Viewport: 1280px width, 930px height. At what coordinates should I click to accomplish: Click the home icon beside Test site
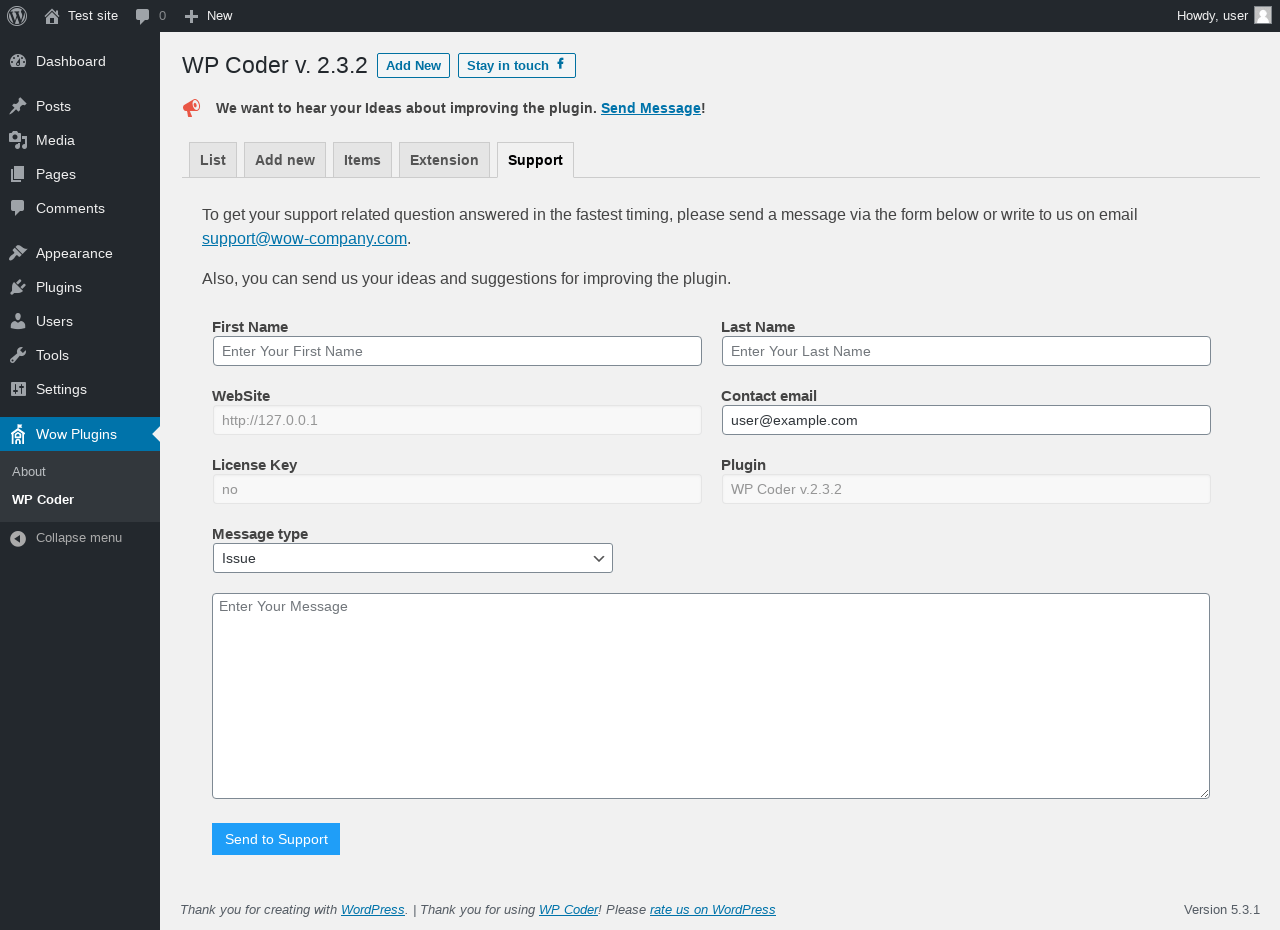pyautogui.click(x=52, y=16)
